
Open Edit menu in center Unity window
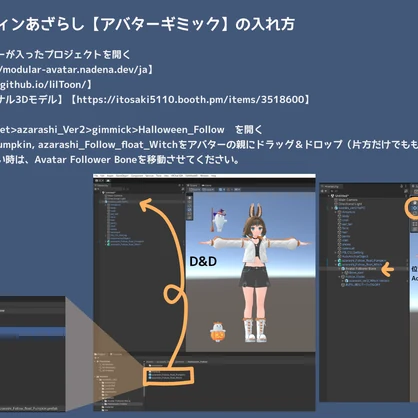tap(102, 176)
